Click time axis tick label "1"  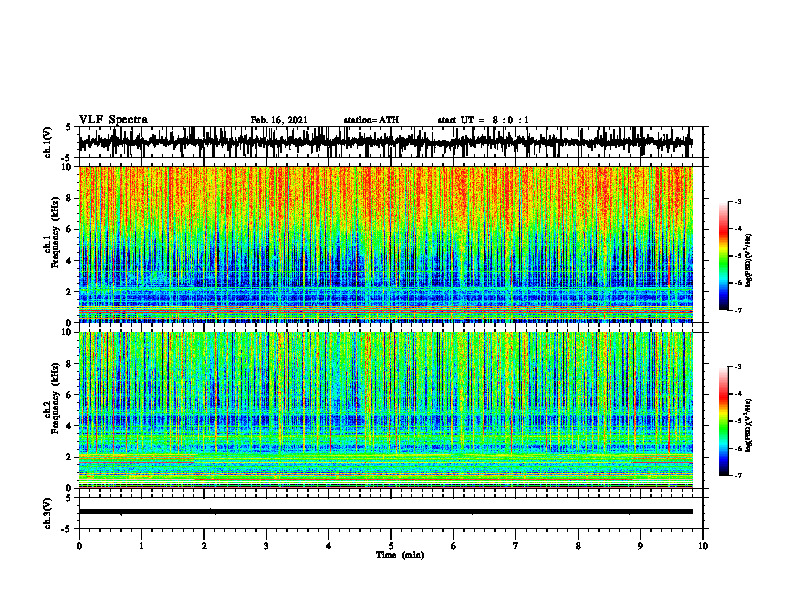[141, 546]
